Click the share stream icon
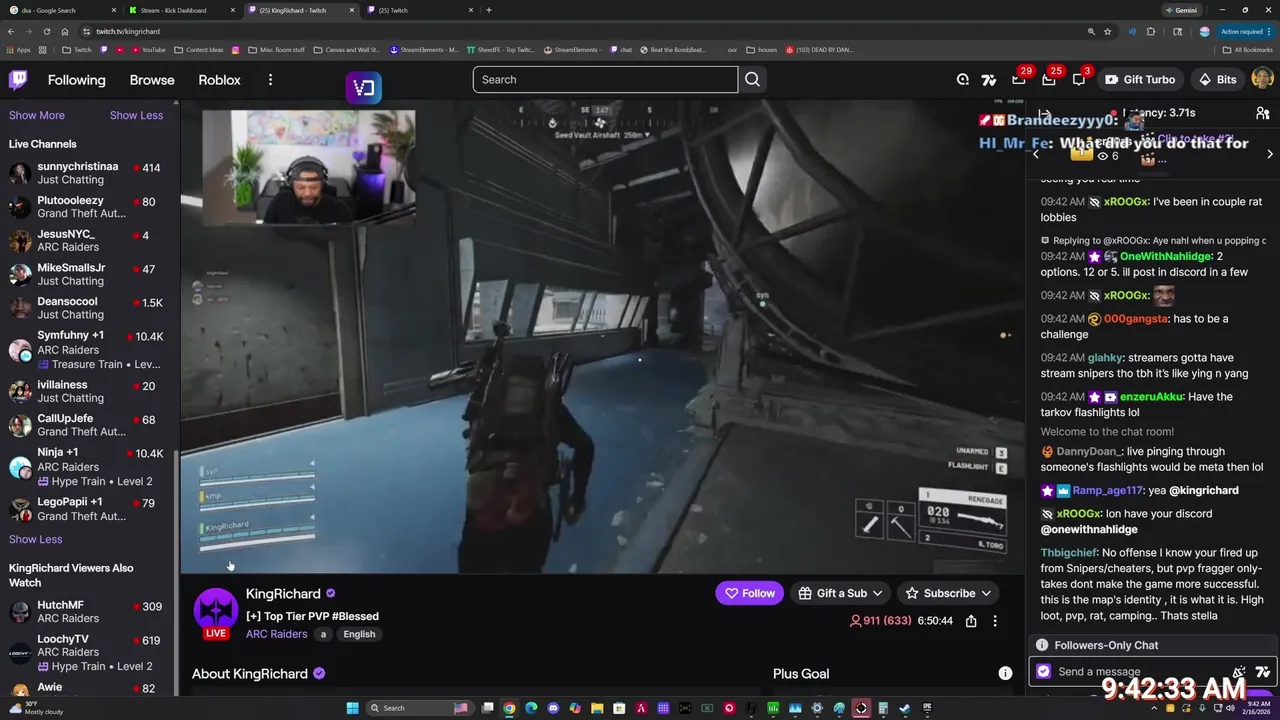The image size is (1280, 720). 971,621
